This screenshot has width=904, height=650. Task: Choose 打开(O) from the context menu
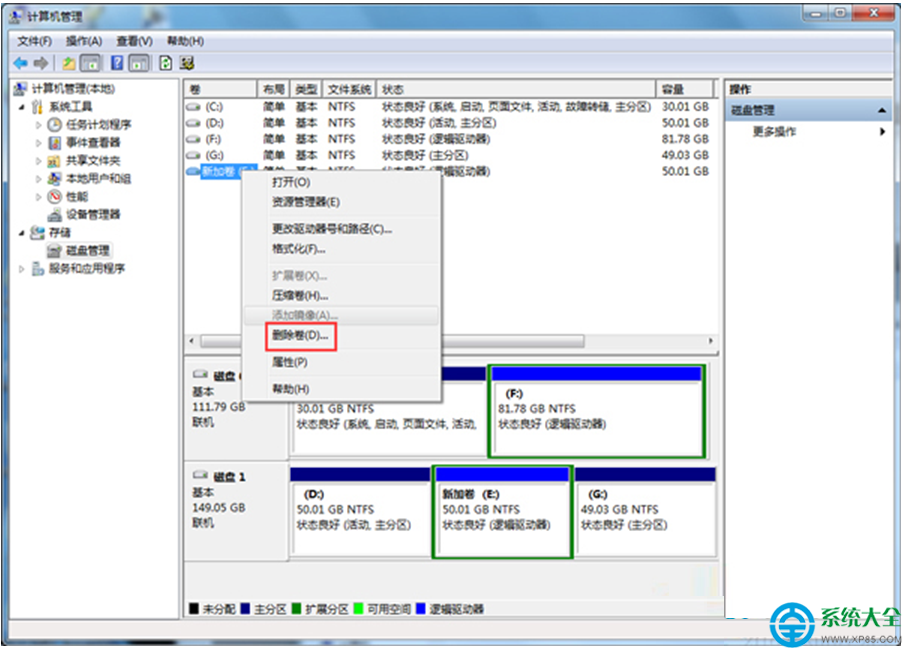(341, 182)
